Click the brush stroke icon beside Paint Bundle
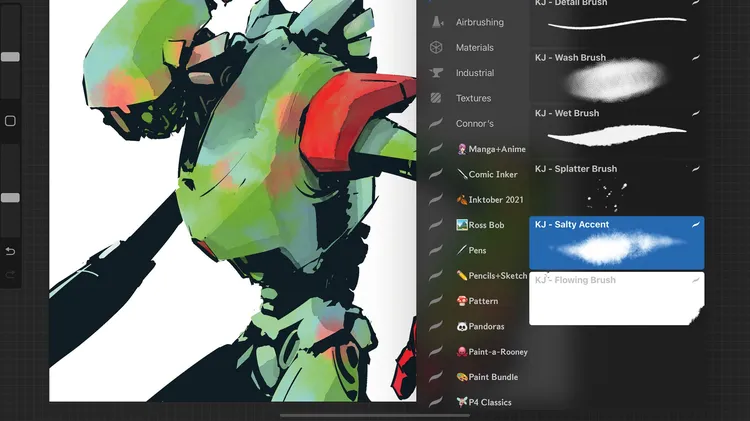Image resolution: width=750 pixels, height=421 pixels. (435, 377)
